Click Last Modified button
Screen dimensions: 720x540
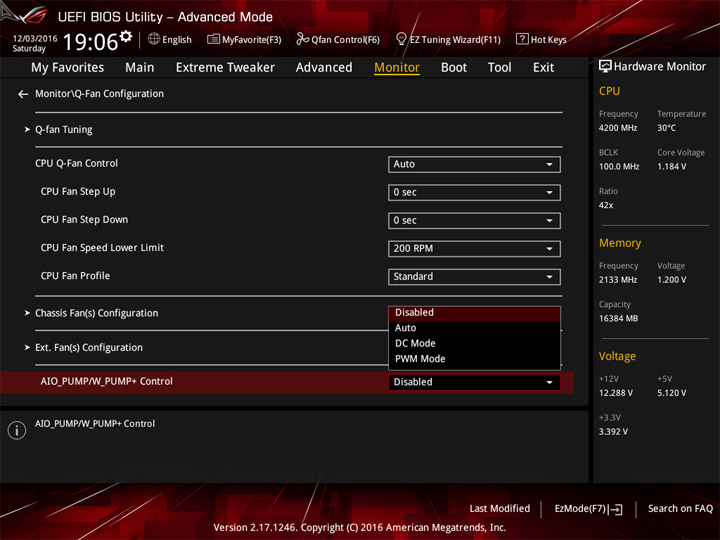click(500, 509)
